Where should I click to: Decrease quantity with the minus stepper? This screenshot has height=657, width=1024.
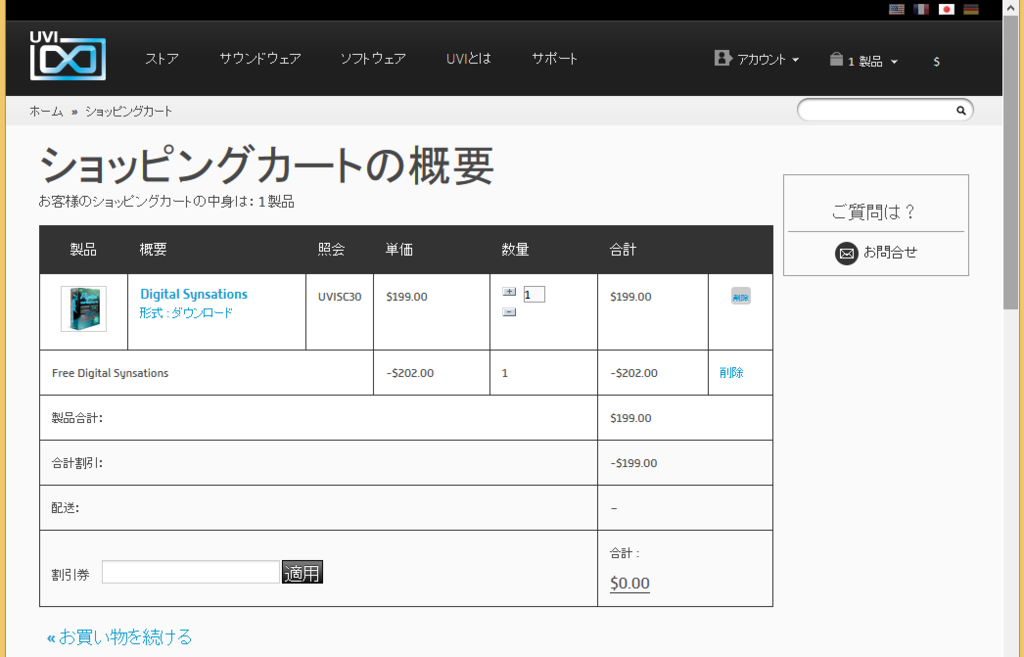coord(509,312)
